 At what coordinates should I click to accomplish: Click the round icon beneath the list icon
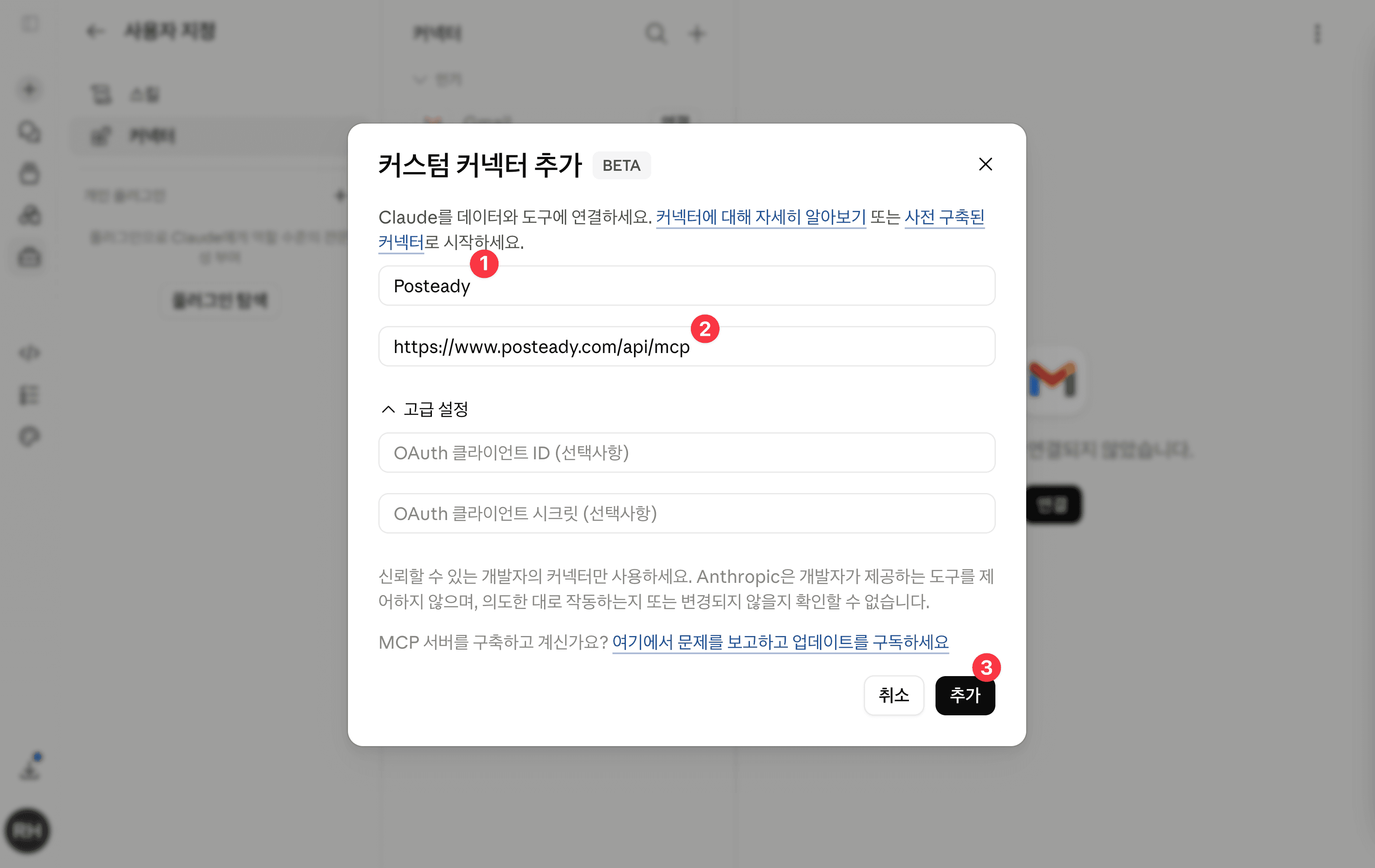pyautogui.click(x=30, y=436)
